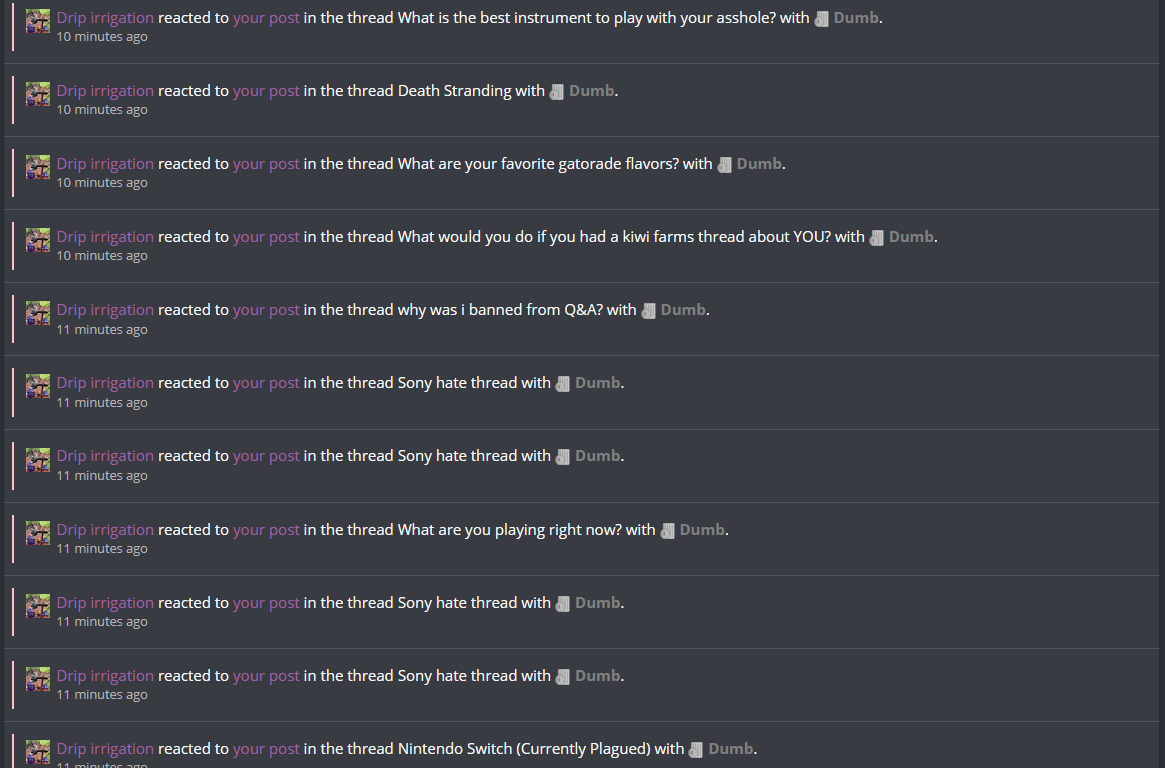The image size is (1165, 768).
Task: Click Dumb icon in Nintendo Switch row
Action: coord(696,750)
